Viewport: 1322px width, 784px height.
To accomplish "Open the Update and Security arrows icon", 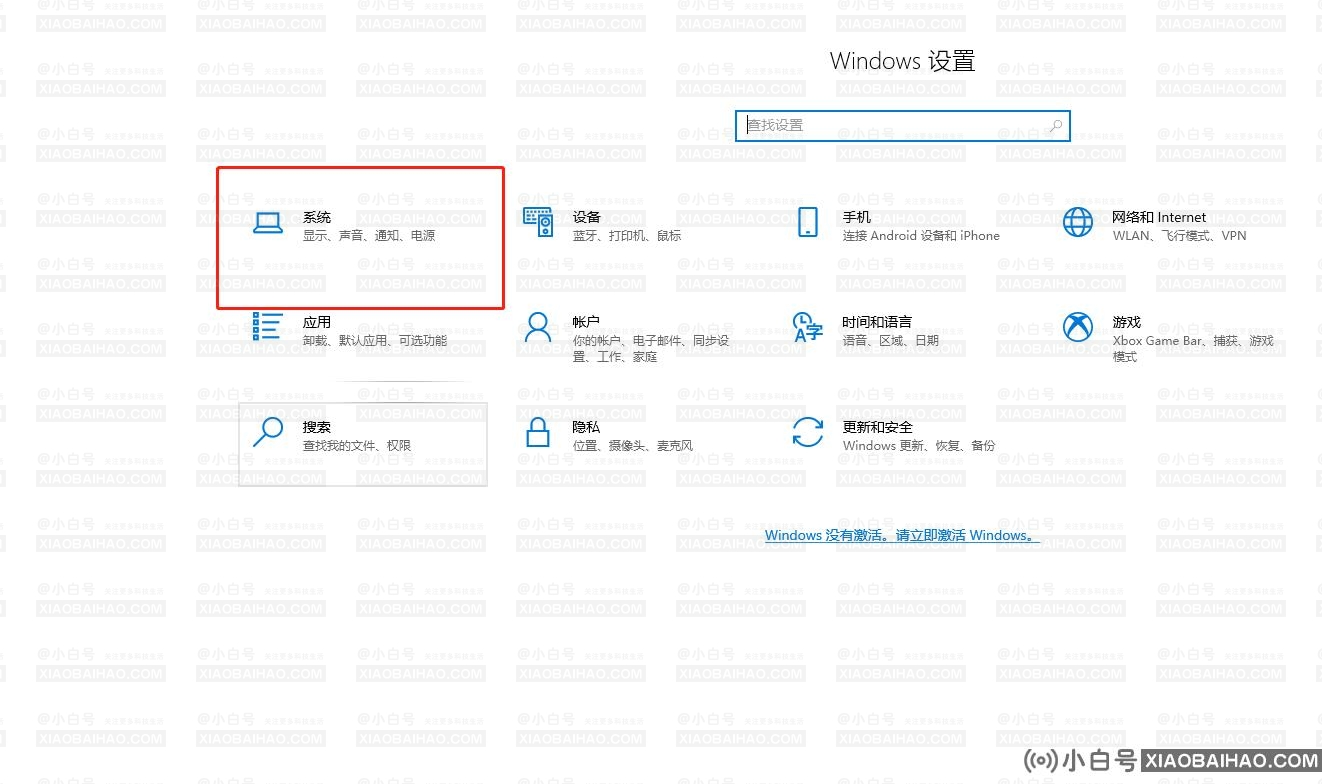I will pos(808,431).
